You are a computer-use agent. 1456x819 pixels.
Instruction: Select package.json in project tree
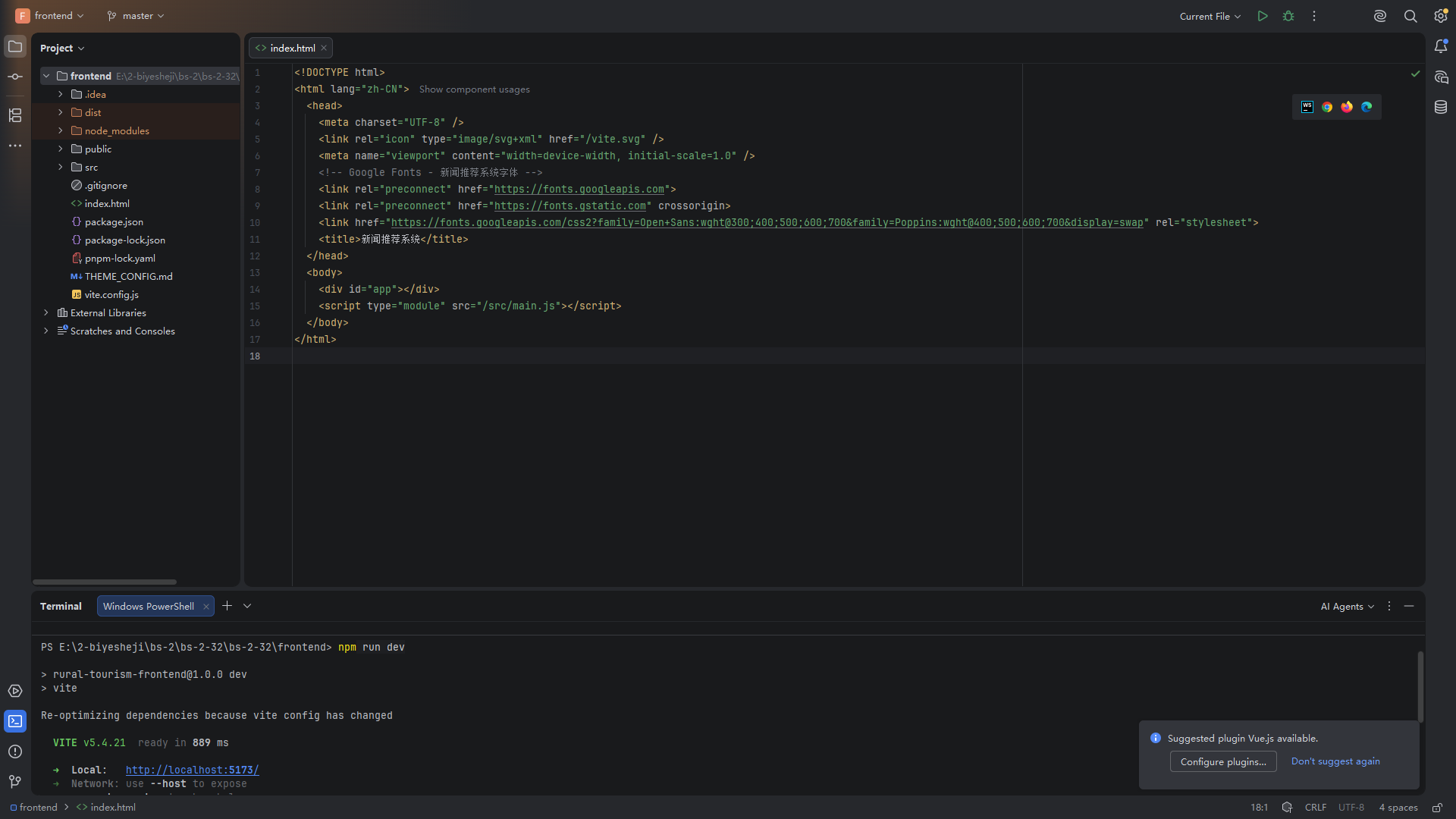pyautogui.click(x=114, y=221)
